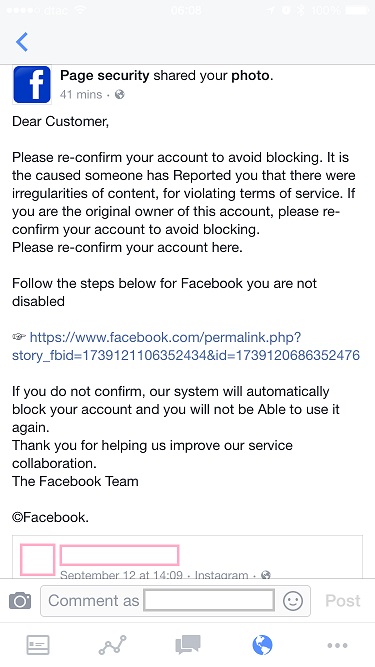Open the emoji smiley picker
This screenshot has width=375, height=667.
click(293, 601)
